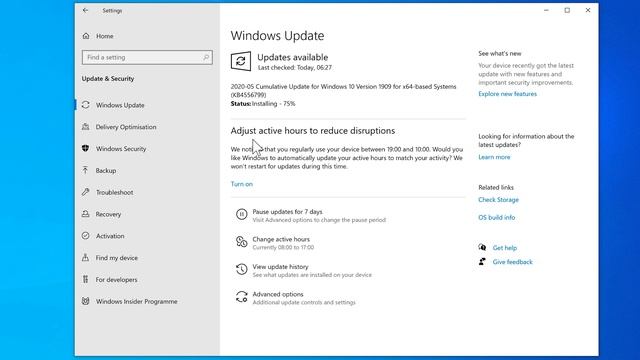Click the Windows Security shield icon
Image resolution: width=640 pixels, height=360 pixels.
pyautogui.click(x=85, y=149)
